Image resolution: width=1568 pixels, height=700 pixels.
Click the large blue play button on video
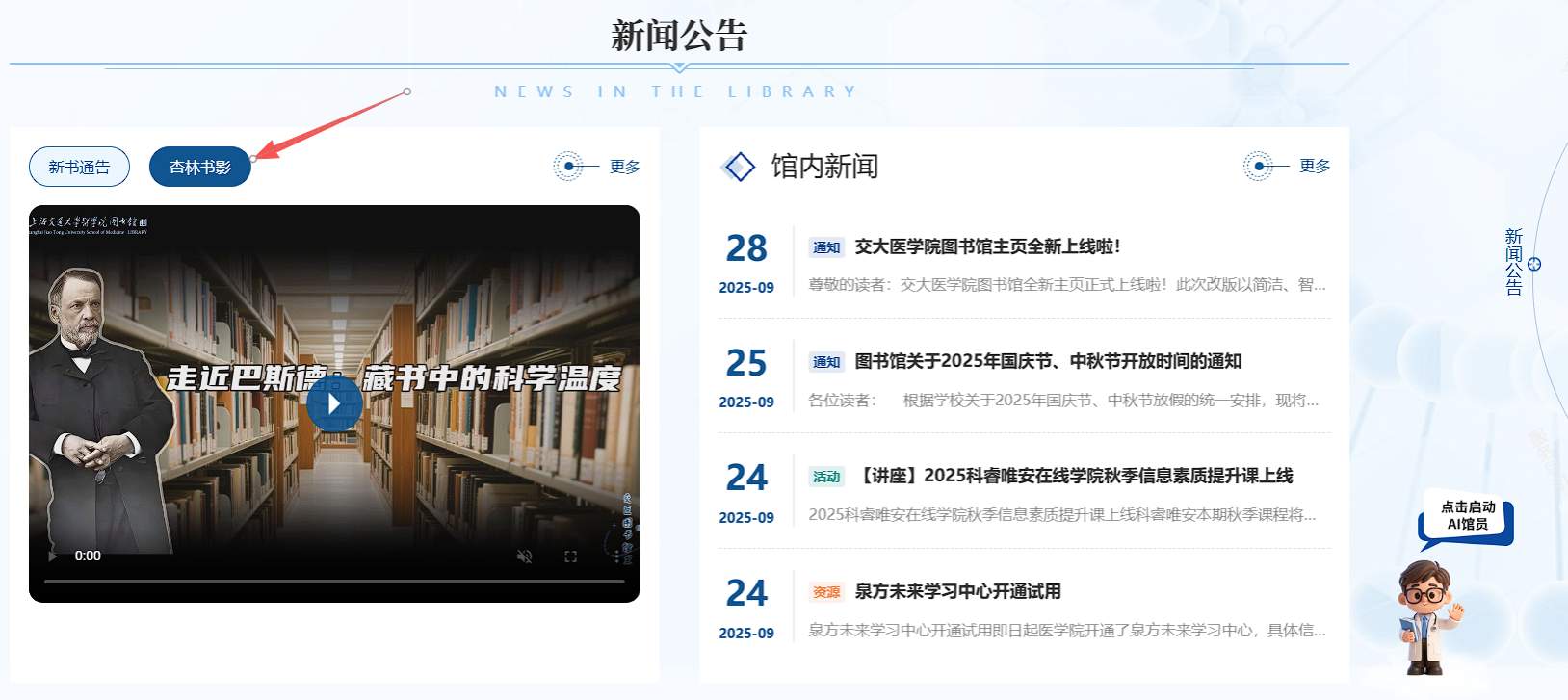tap(334, 403)
